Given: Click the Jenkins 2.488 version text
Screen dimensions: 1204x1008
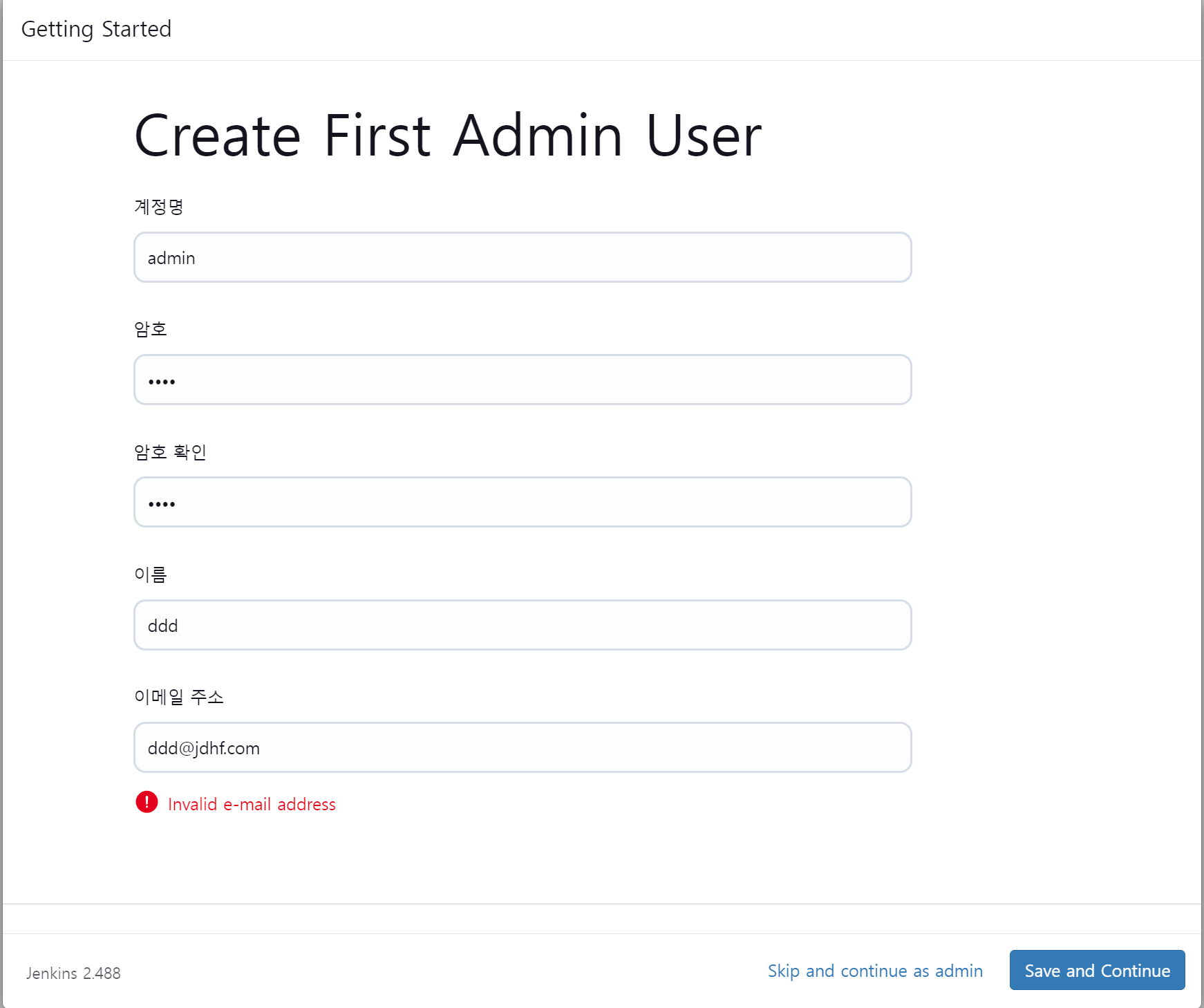Looking at the screenshot, I should 73,973.
